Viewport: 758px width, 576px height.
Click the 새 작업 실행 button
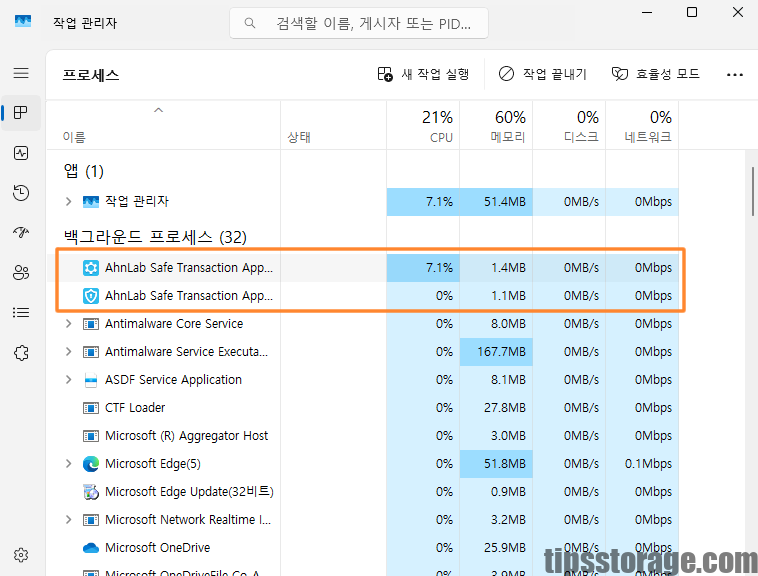(423, 74)
